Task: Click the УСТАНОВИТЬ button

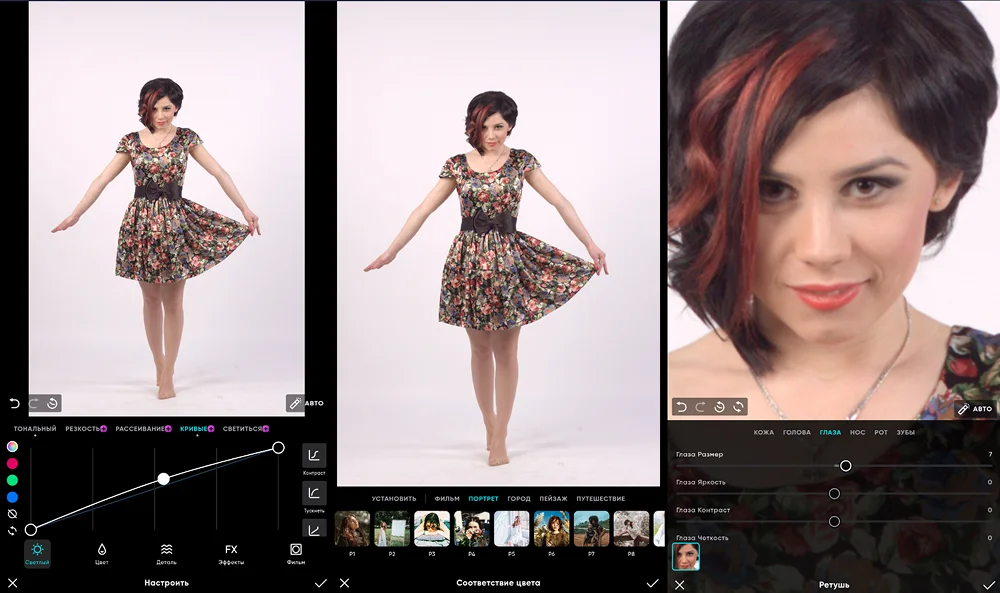Action: tap(394, 498)
